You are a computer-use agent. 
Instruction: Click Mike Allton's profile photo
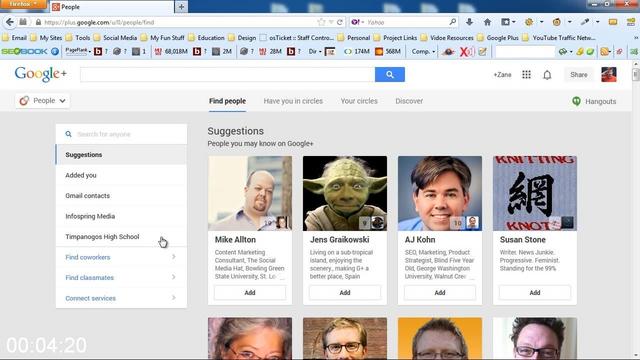250,193
